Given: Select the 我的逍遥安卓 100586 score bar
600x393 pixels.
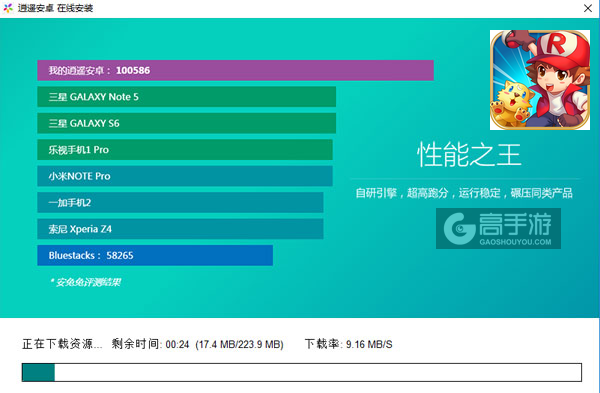Looking at the screenshot, I should 235,70.
